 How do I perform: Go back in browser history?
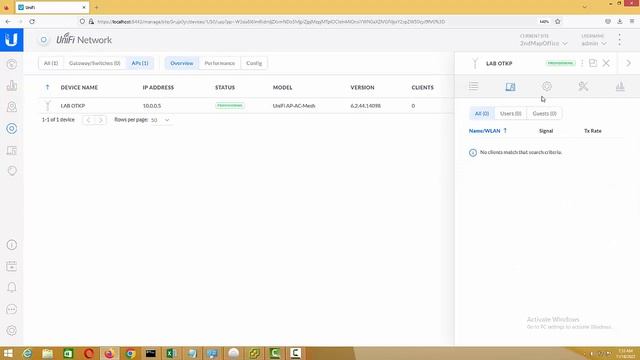point(8,21)
